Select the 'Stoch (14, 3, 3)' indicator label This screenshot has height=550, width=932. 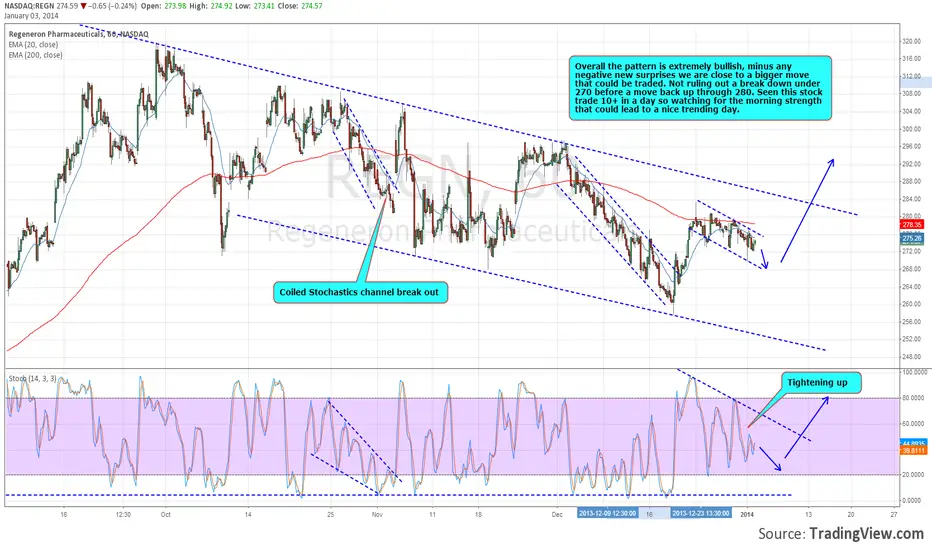click(33, 378)
